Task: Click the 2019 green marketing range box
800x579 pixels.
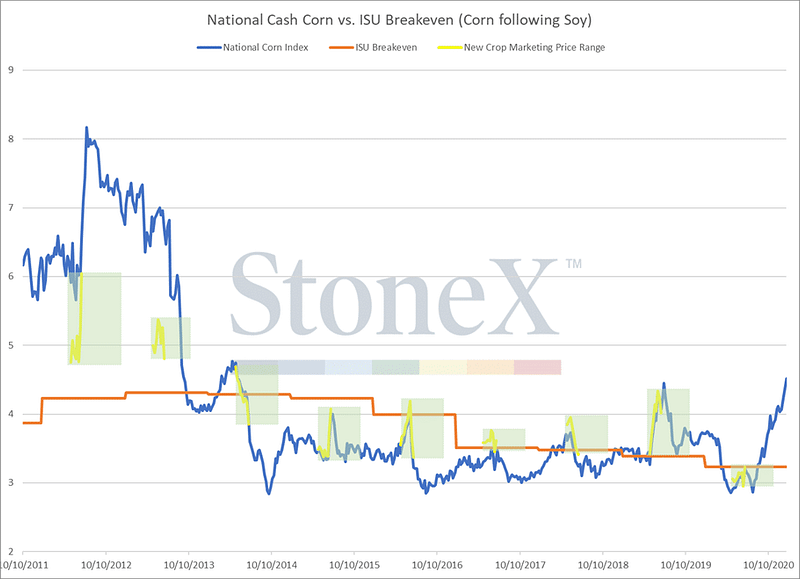Action: click(668, 422)
